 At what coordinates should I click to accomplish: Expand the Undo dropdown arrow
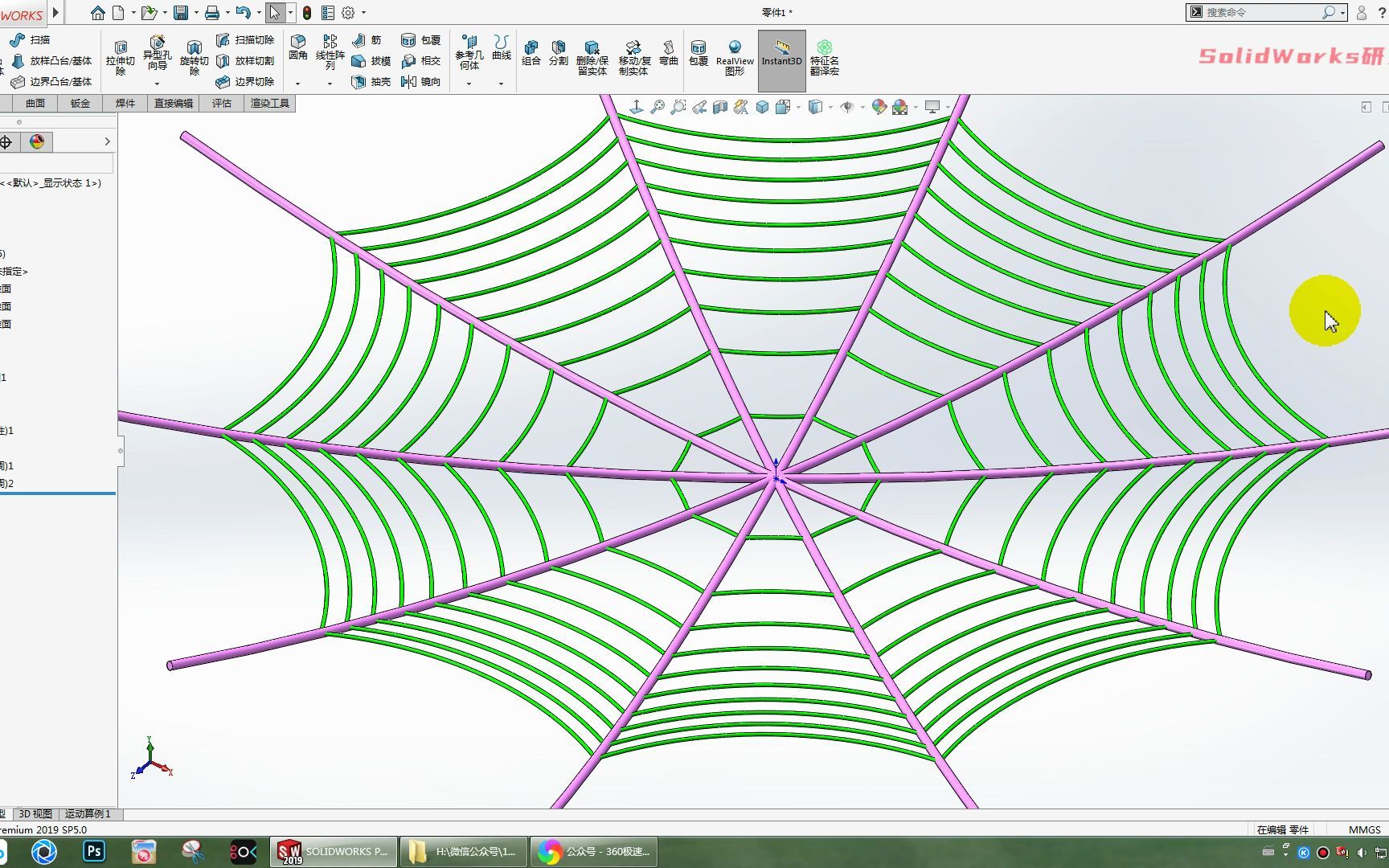click(x=259, y=13)
